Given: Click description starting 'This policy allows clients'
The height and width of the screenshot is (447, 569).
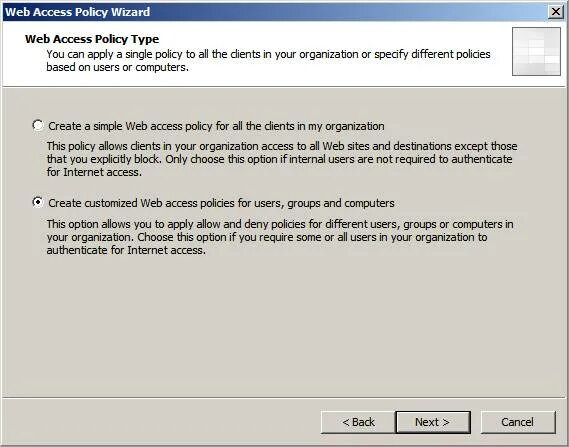Looking at the screenshot, I should tap(282, 159).
